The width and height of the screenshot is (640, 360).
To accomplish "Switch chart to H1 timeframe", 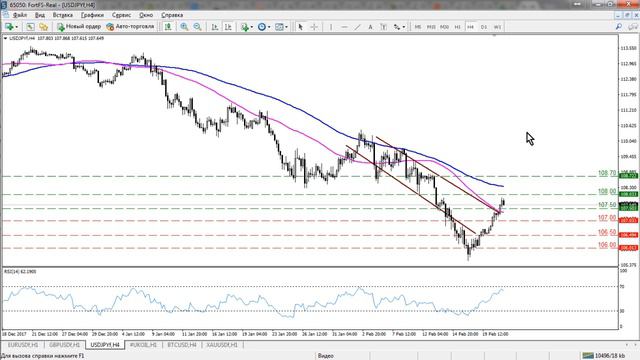I will point(458,27).
